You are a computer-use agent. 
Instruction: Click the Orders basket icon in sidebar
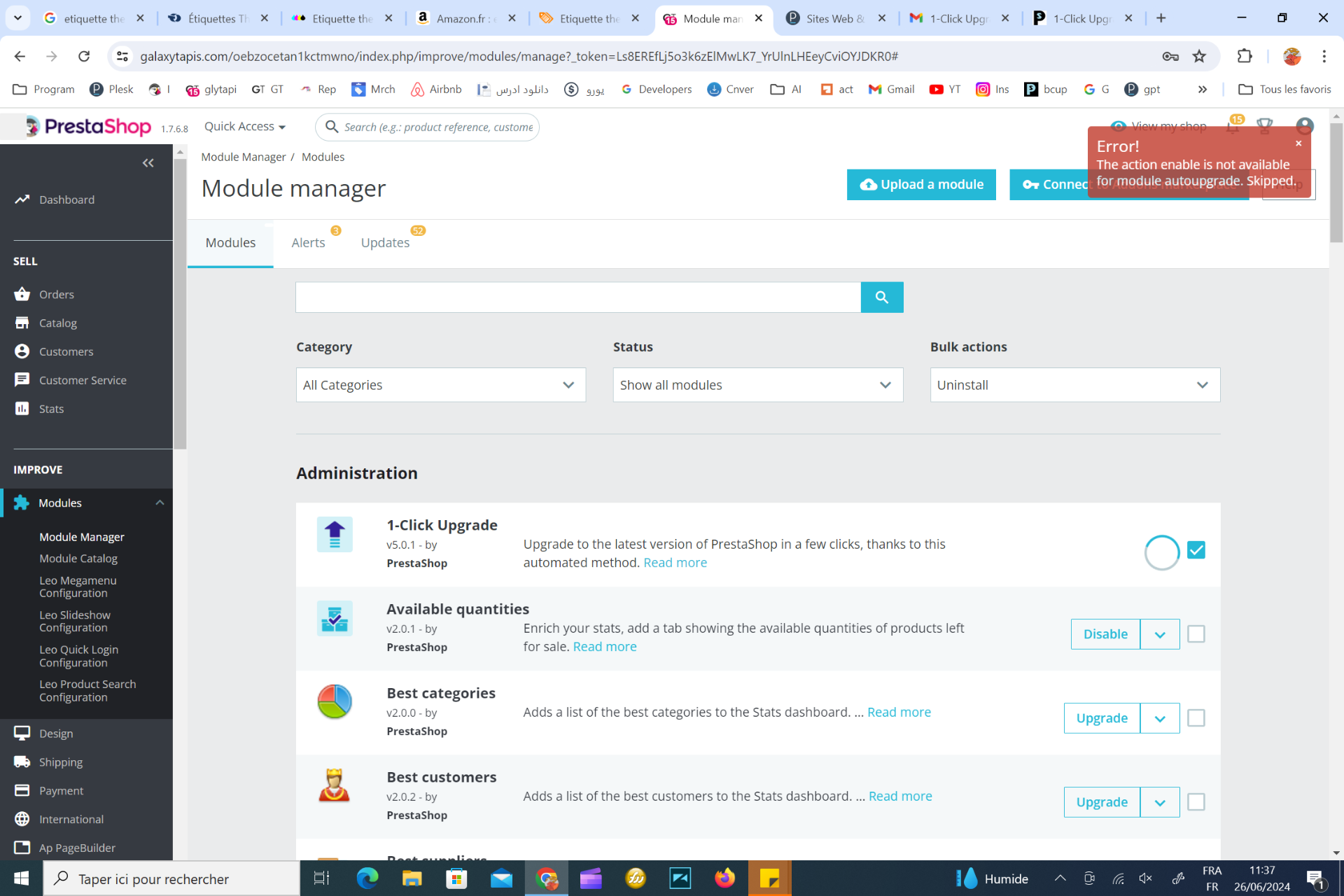(x=22, y=294)
